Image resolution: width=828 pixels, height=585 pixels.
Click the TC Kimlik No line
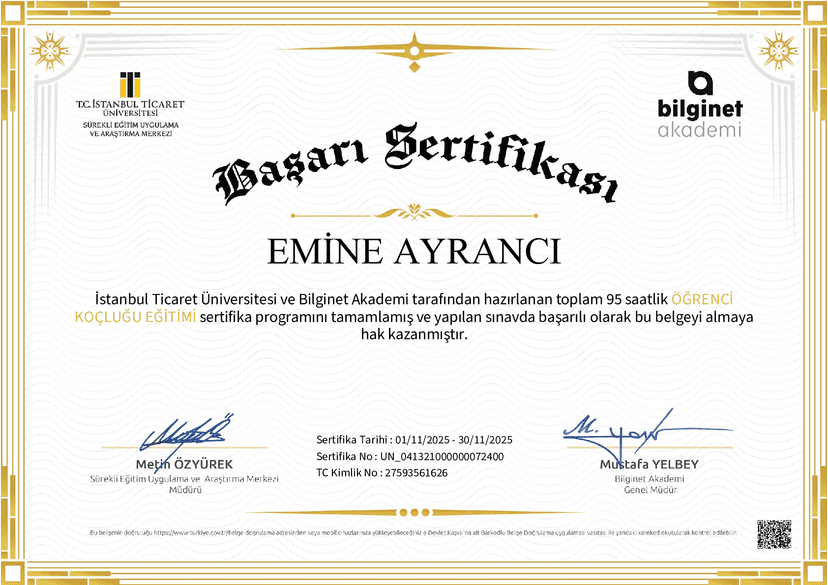pos(382,472)
